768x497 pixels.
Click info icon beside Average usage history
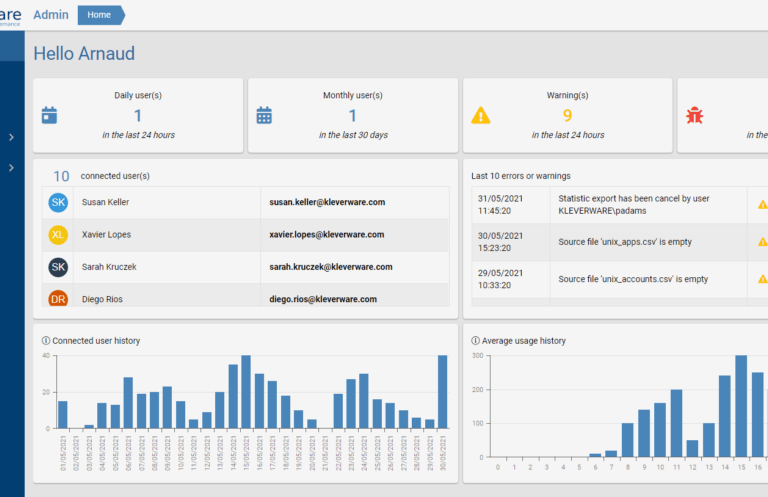(475, 340)
